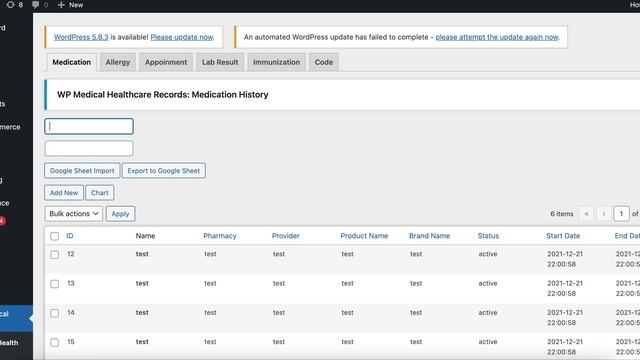Check the checkbox for record ID 14
640x360 pixels.
(54, 313)
